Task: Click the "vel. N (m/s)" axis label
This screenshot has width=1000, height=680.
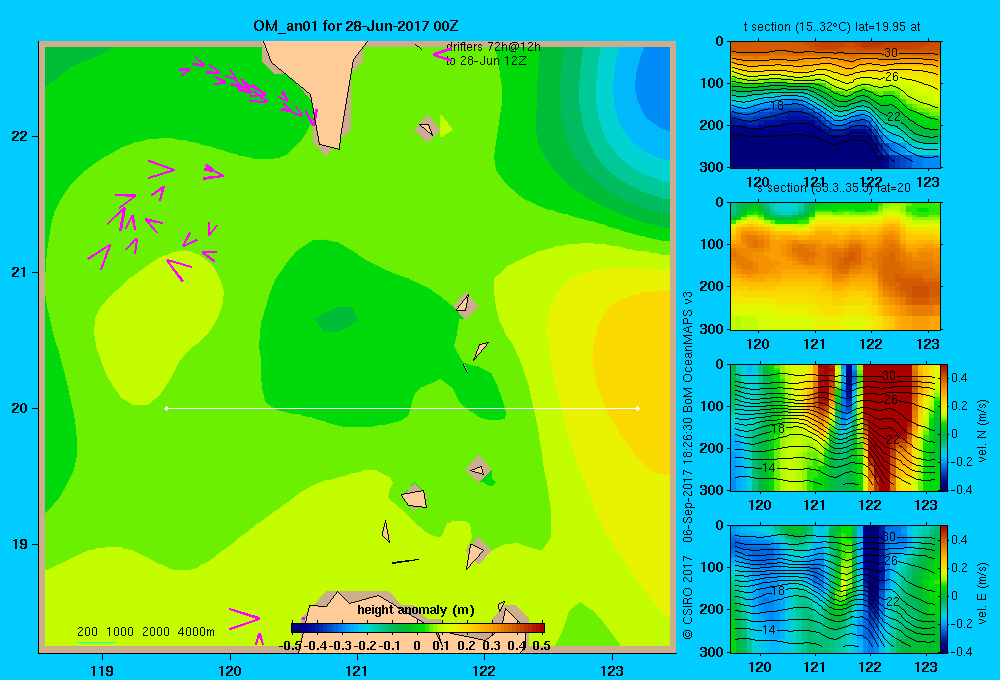Action: 983,431
